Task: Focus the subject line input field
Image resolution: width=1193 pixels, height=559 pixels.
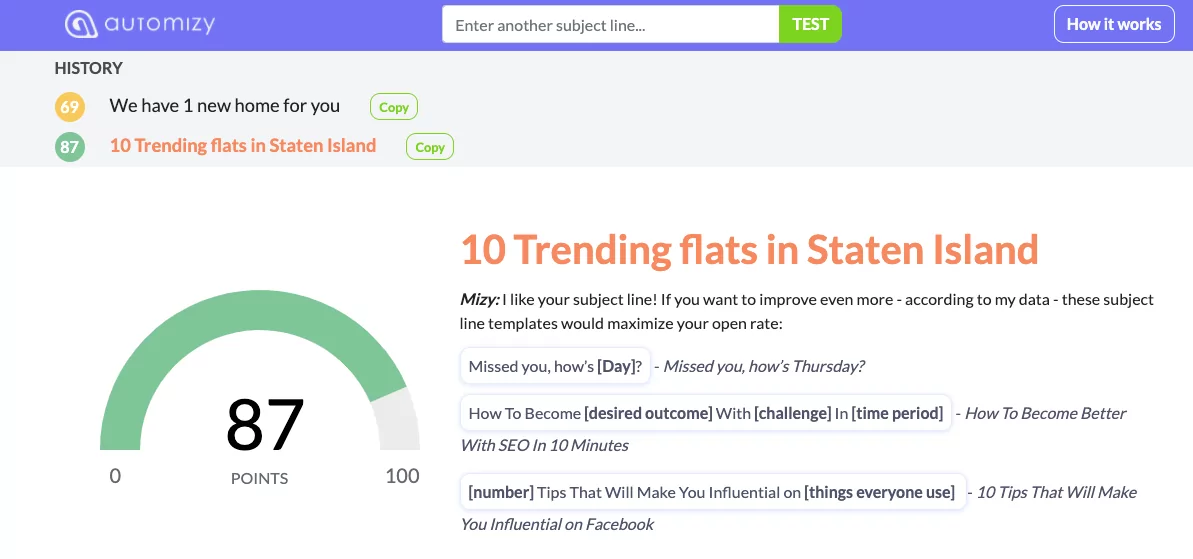Action: [x=610, y=24]
